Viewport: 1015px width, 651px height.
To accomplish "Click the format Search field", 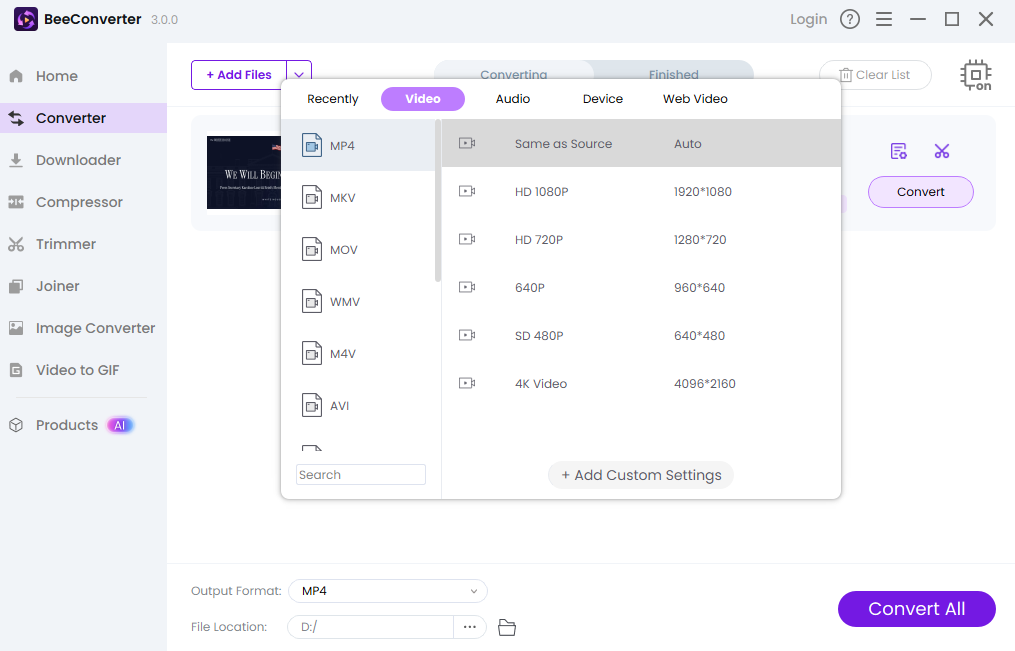I will pos(361,475).
